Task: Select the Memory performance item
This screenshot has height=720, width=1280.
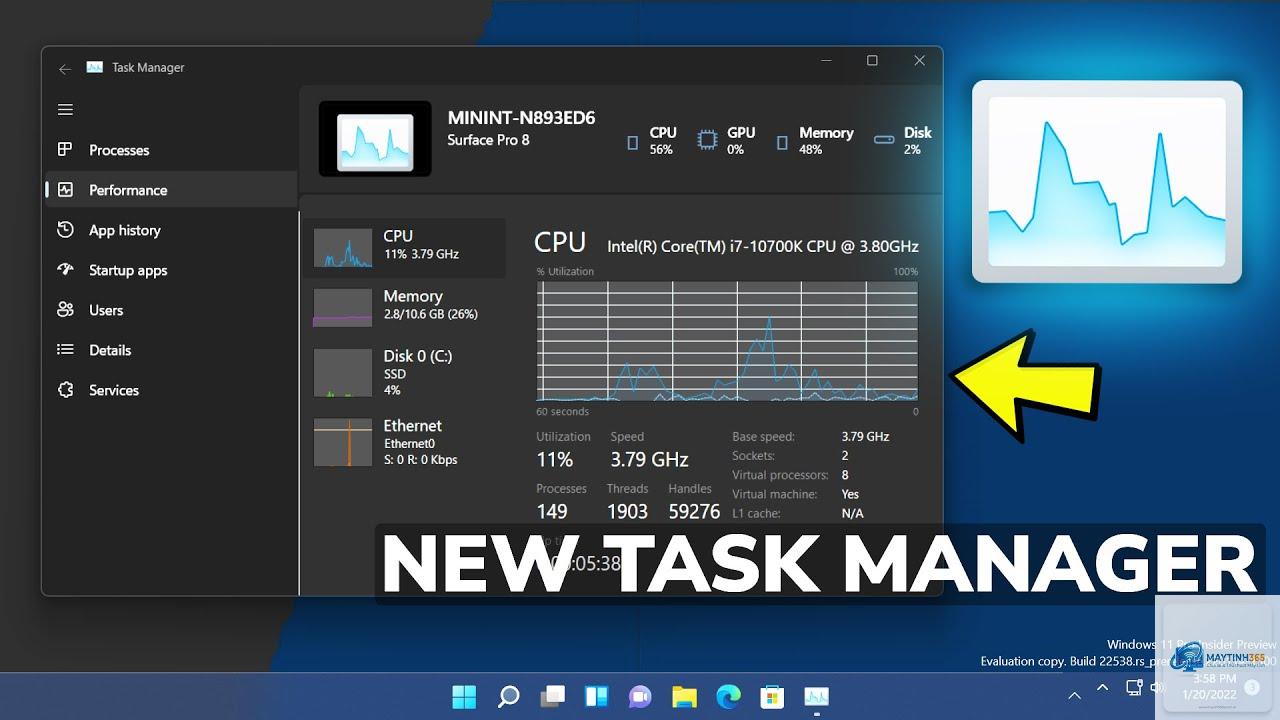Action: click(x=405, y=307)
